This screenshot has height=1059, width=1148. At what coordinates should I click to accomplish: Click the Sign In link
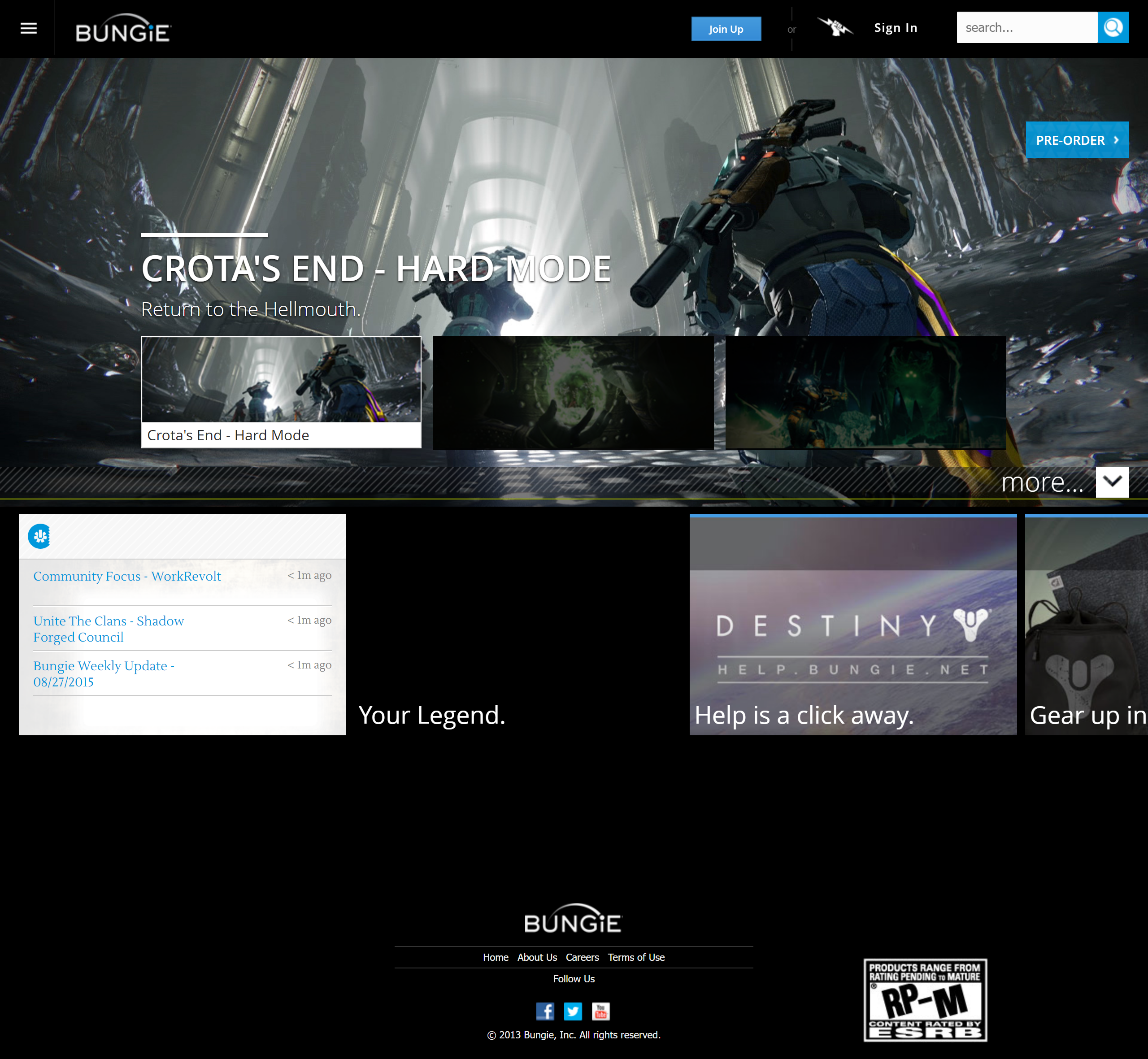coord(895,27)
